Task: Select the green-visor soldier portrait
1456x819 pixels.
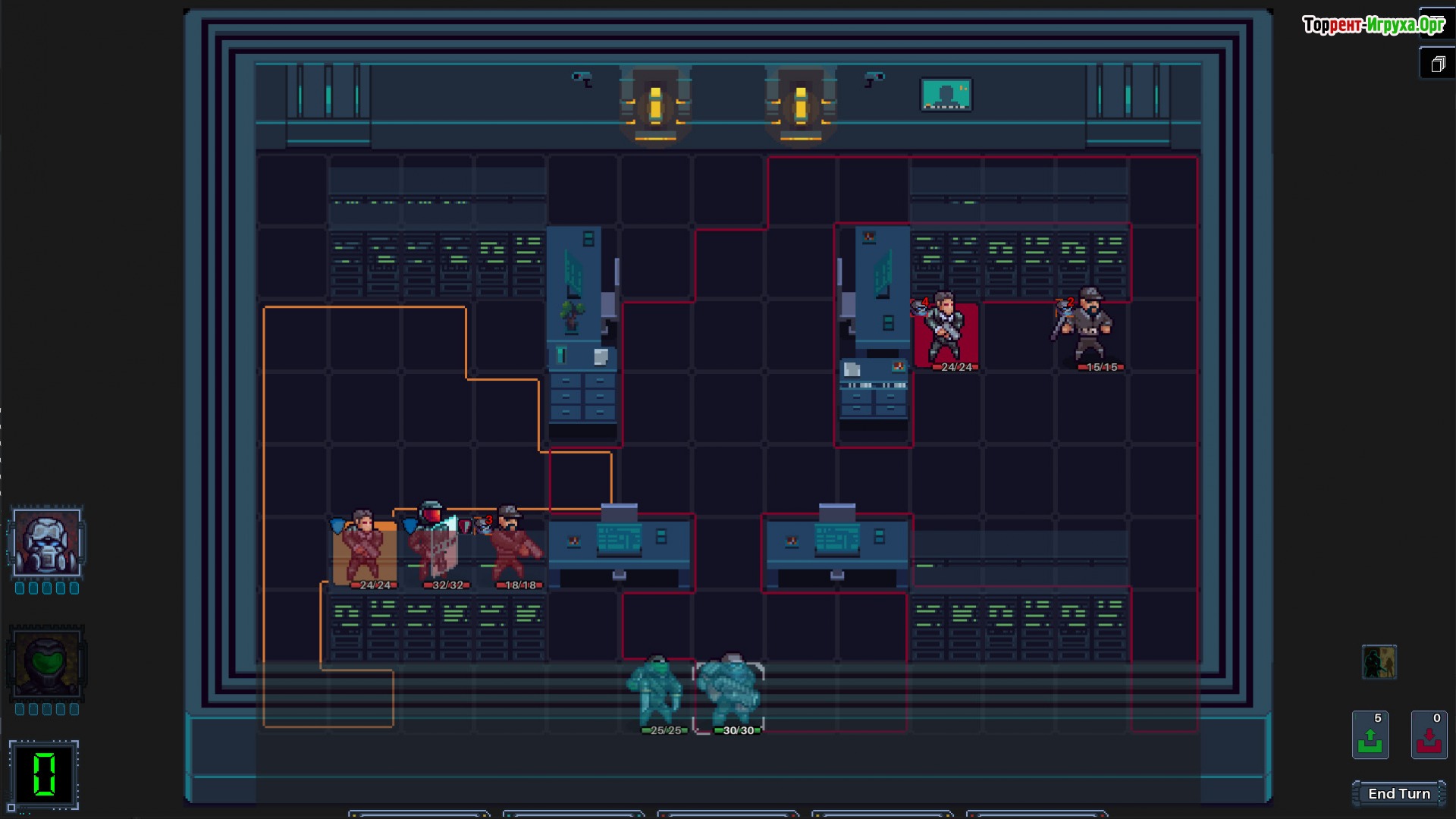Action: (47, 664)
